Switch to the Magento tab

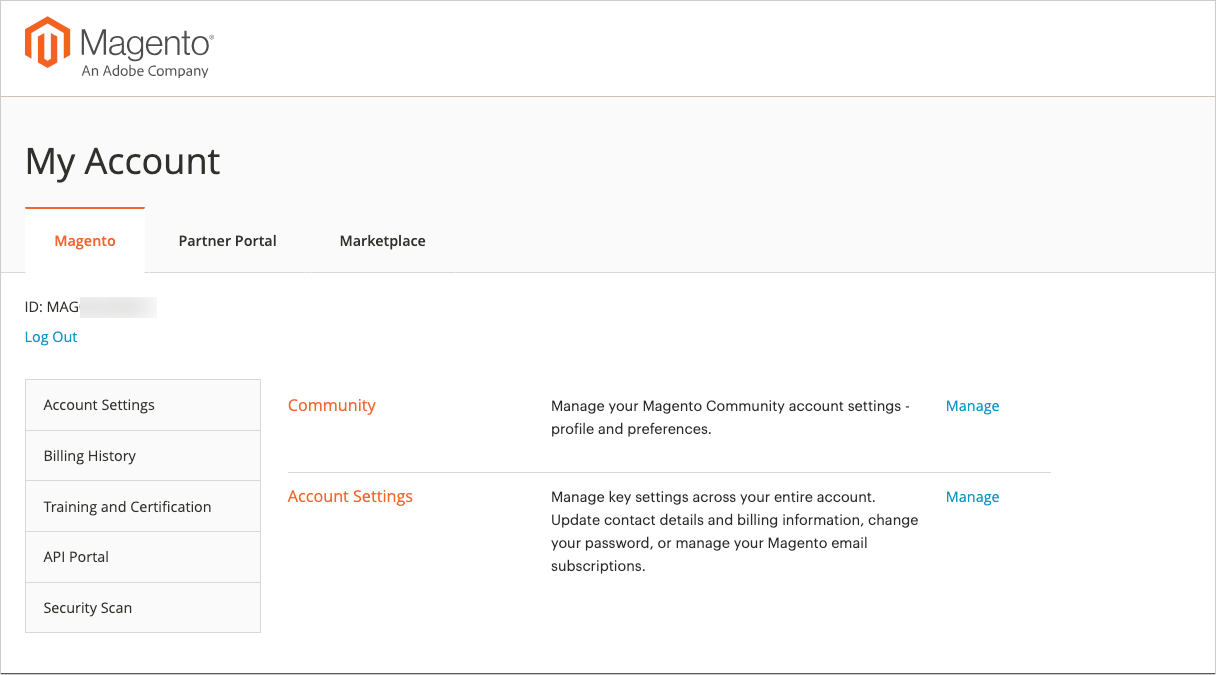(x=85, y=241)
